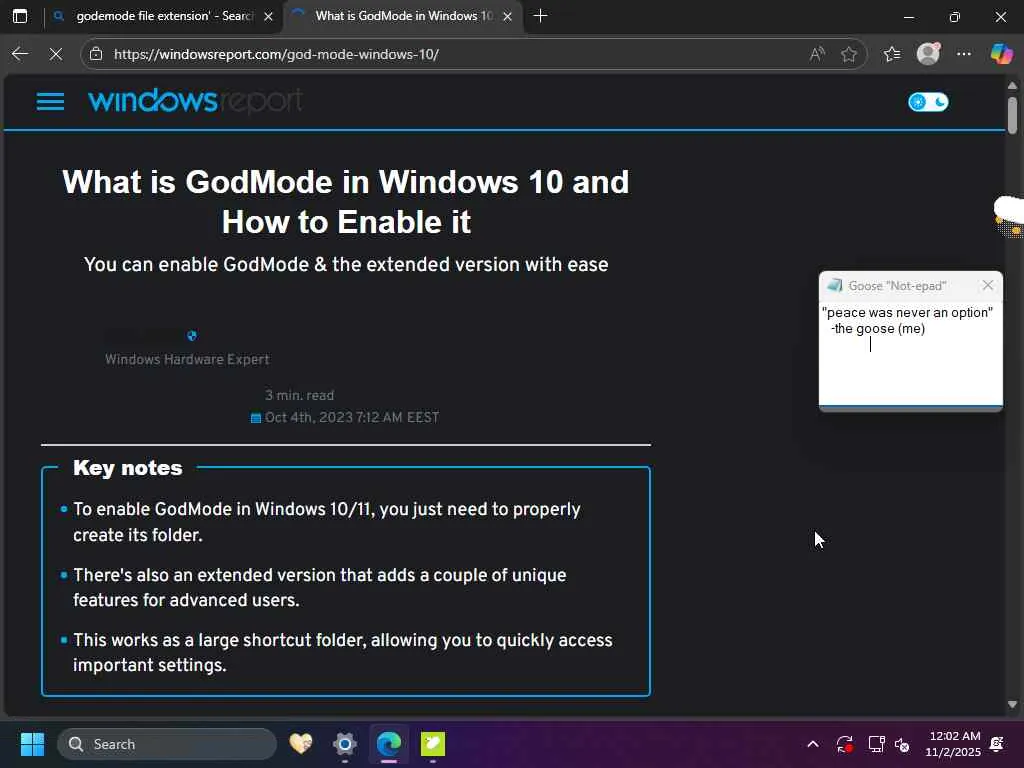Click the 'Key notes' heading
1024x768 pixels.
[128, 468]
